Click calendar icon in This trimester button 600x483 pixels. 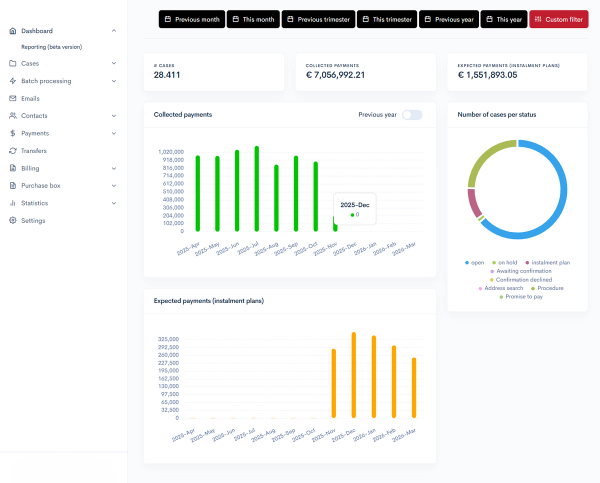click(x=366, y=19)
